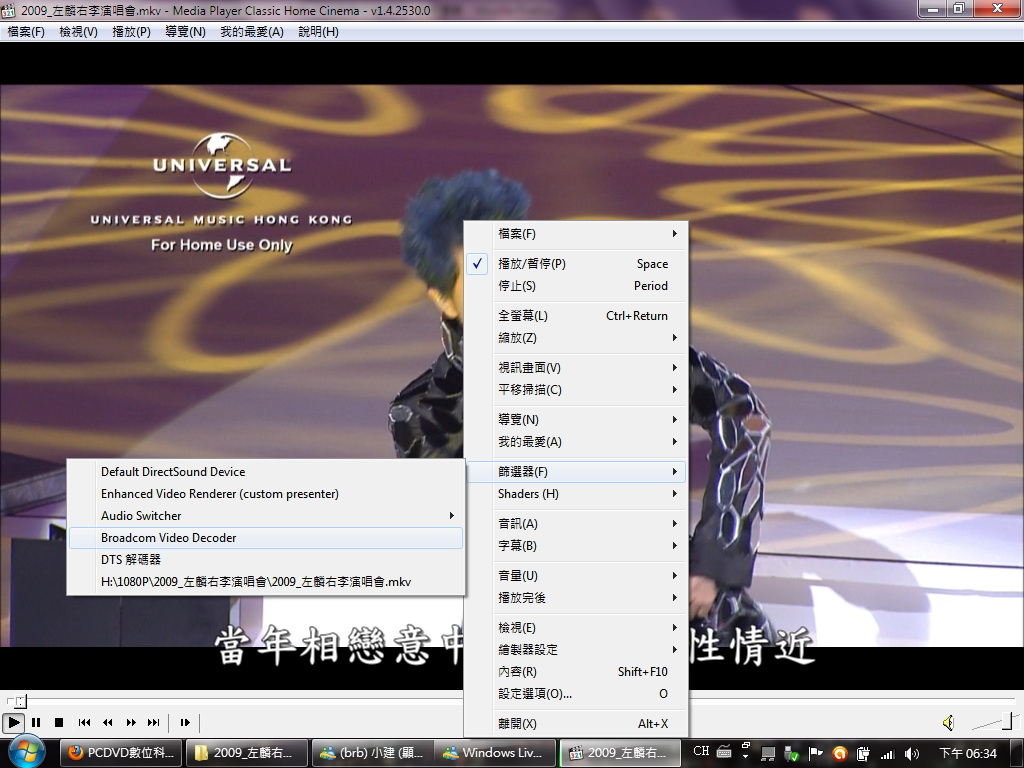Choose 停止(S) in the context menu
The height and width of the screenshot is (768, 1024).
(x=576, y=285)
